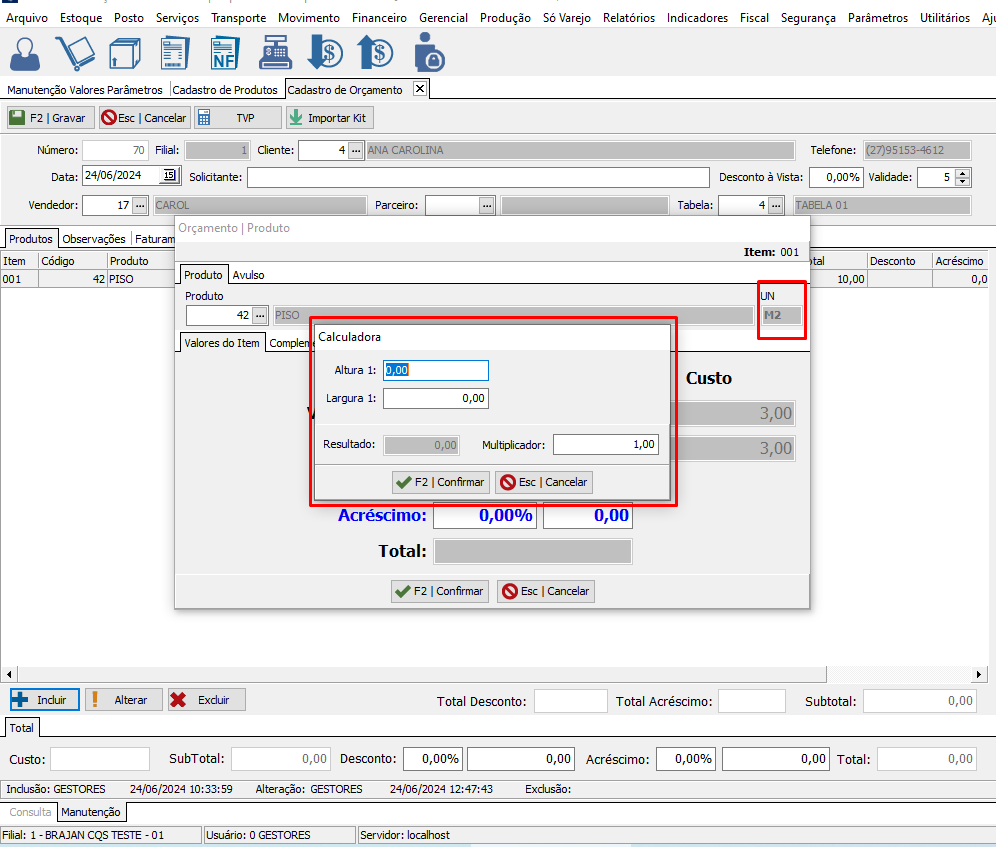
Task: Open Parceiro lookup ellipsis button
Action: coord(486,205)
